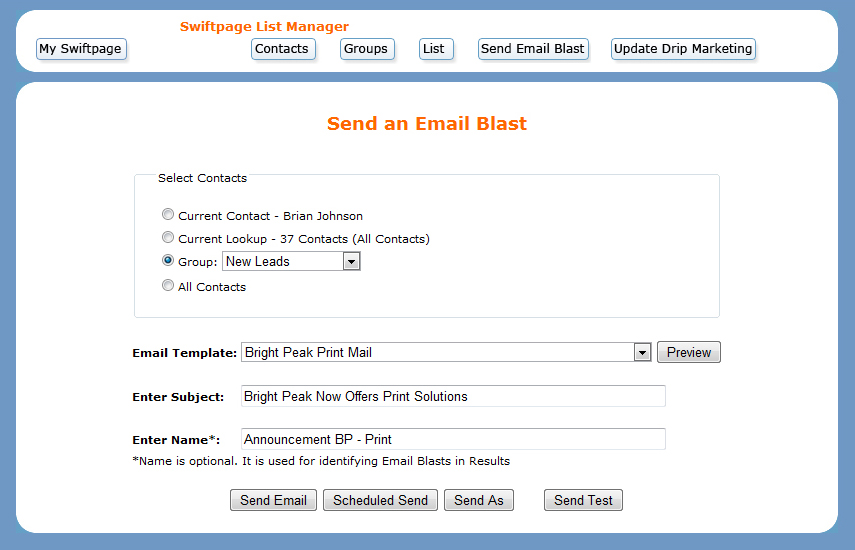The image size is (855, 550).
Task: Open Update Drip Marketing
Action: pyautogui.click(x=683, y=49)
